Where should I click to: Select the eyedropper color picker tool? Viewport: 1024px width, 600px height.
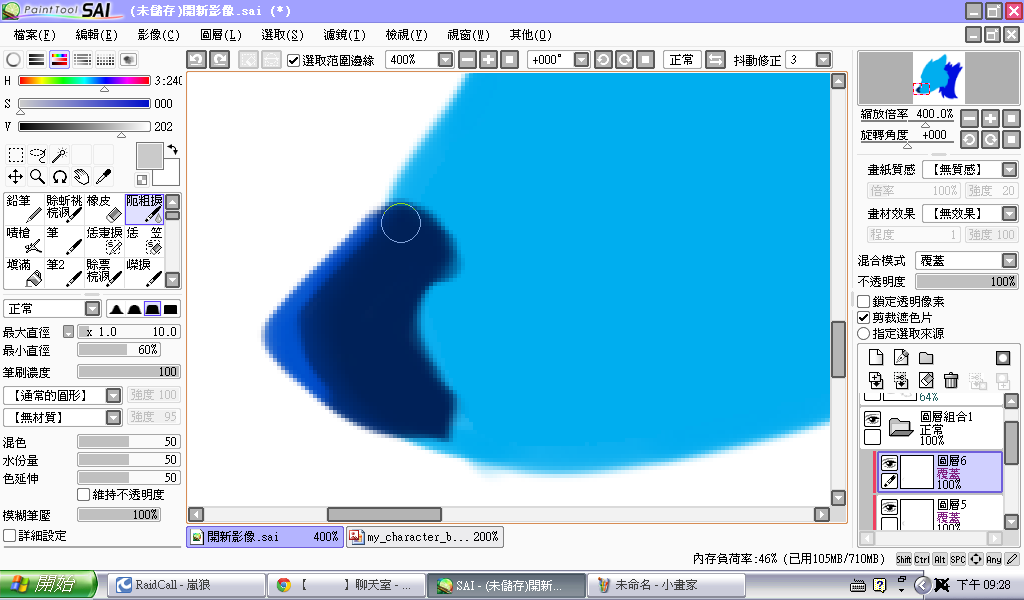coord(103,176)
